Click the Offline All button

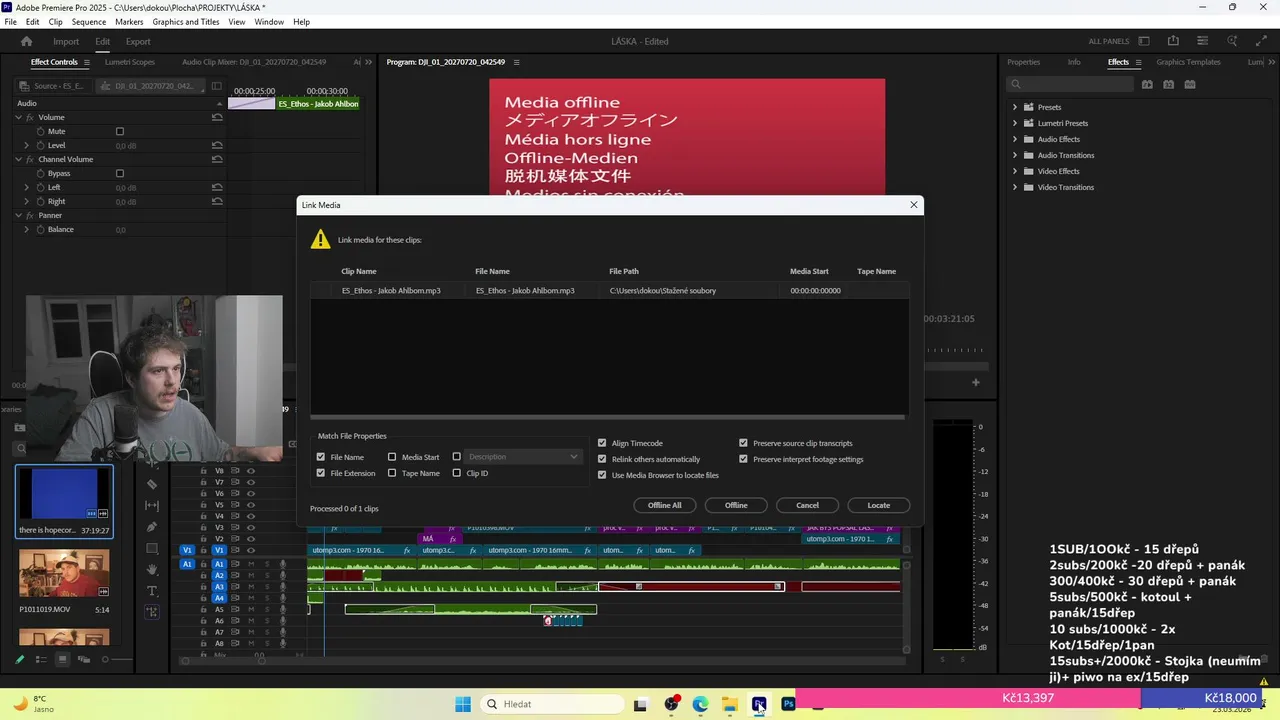(x=665, y=505)
